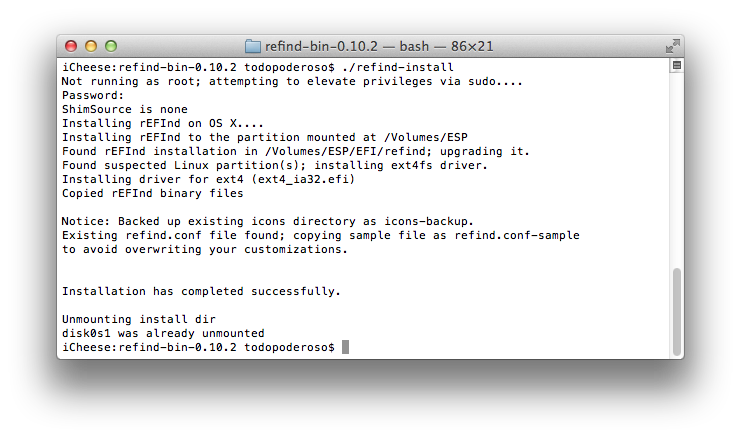741x438 pixels.
Task: Click the gray cursor block at the prompt
Action: click(345, 347)
